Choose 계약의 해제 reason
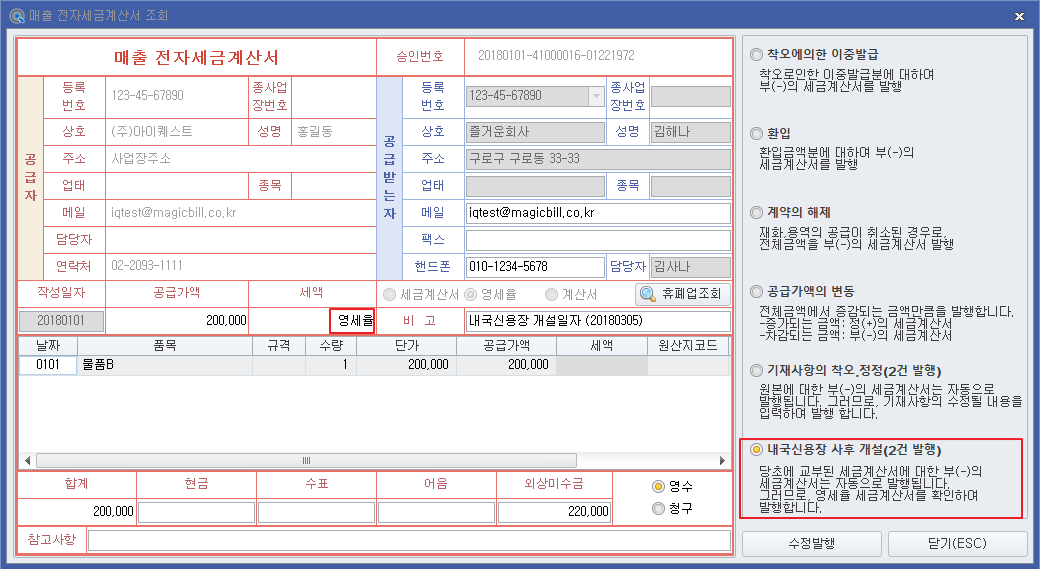 click(x=756, y=212)
